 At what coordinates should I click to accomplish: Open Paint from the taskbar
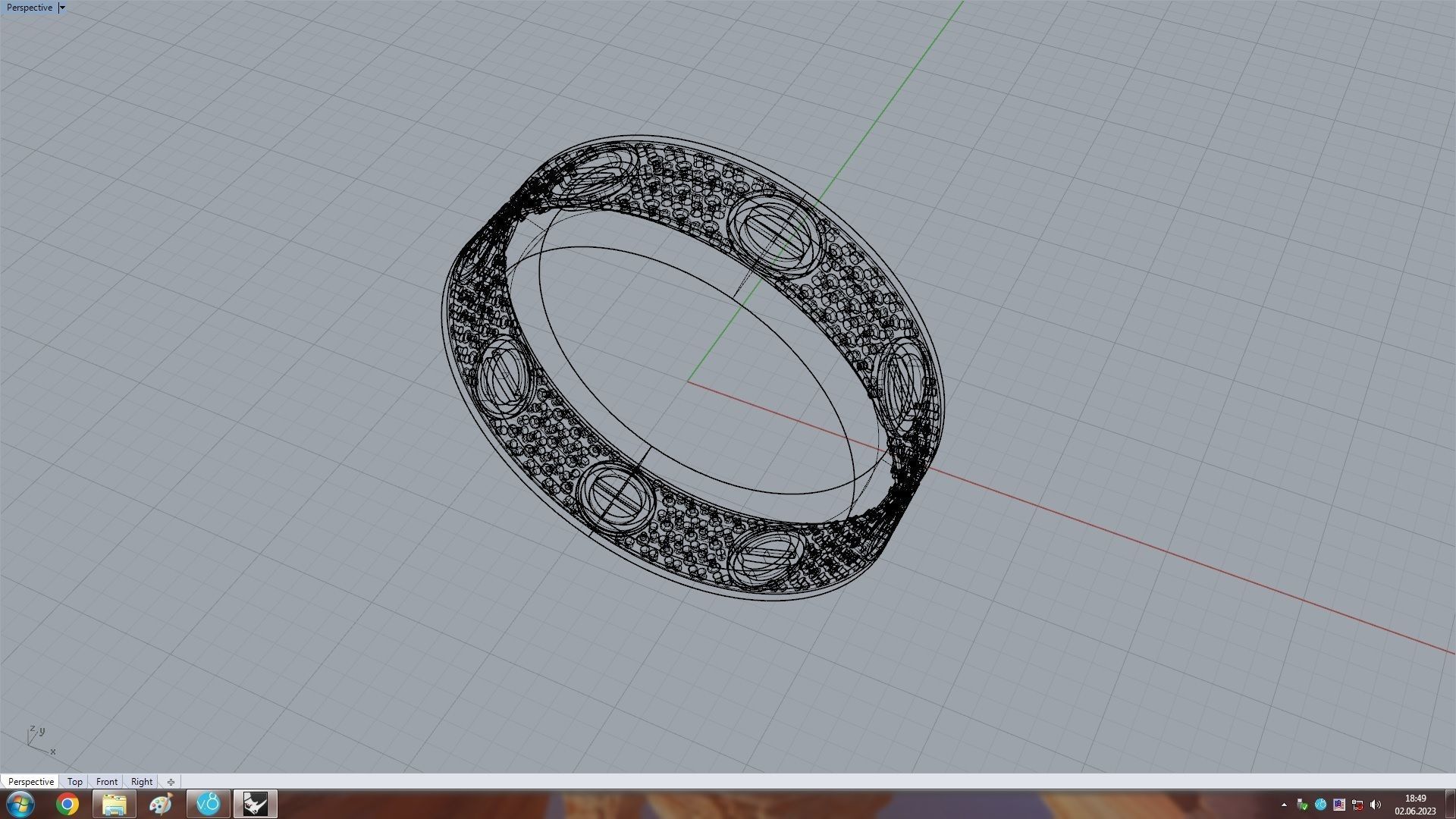click(x=161, y=804)
